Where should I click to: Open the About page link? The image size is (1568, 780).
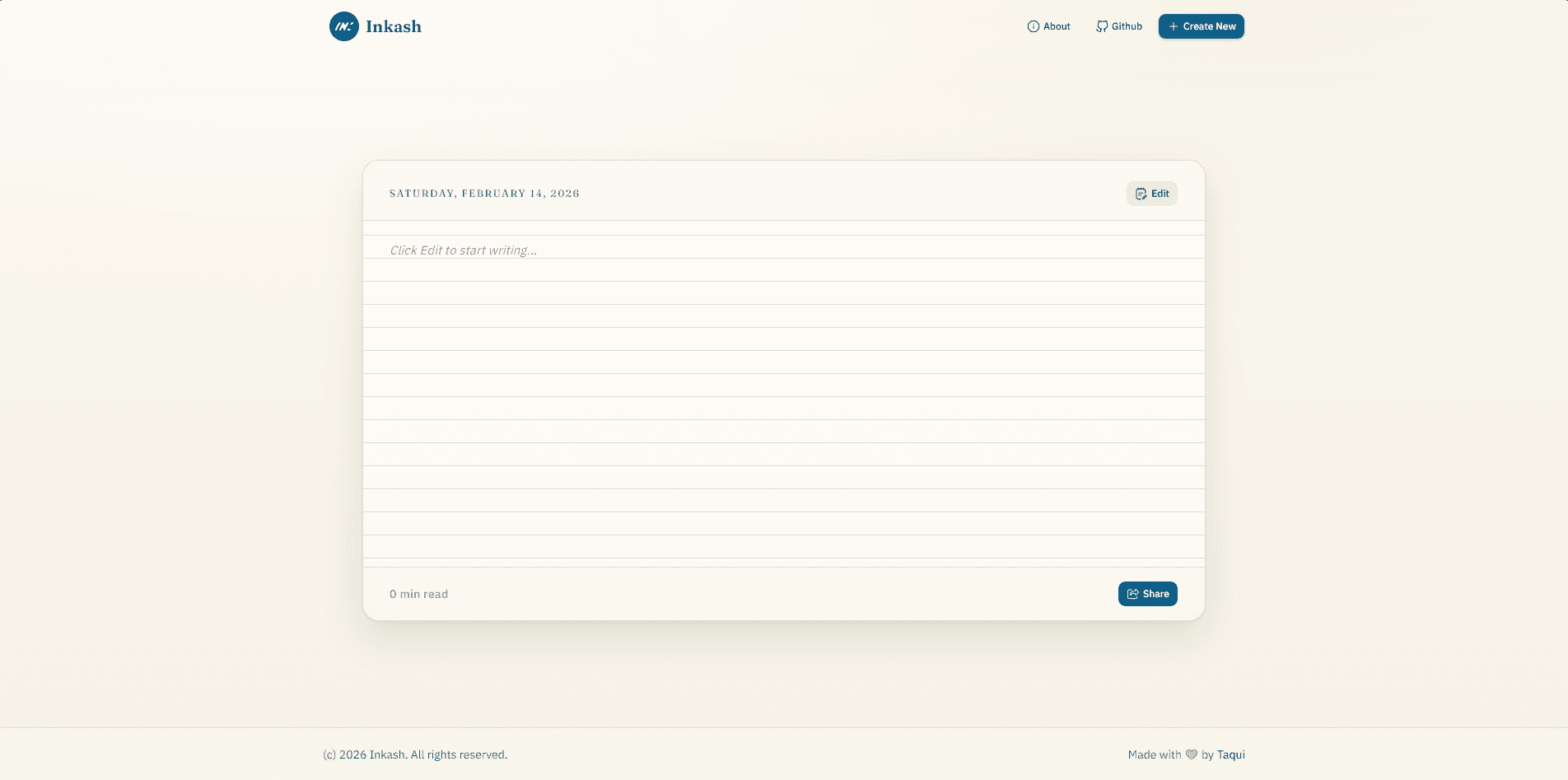(x=1057, y=26)
